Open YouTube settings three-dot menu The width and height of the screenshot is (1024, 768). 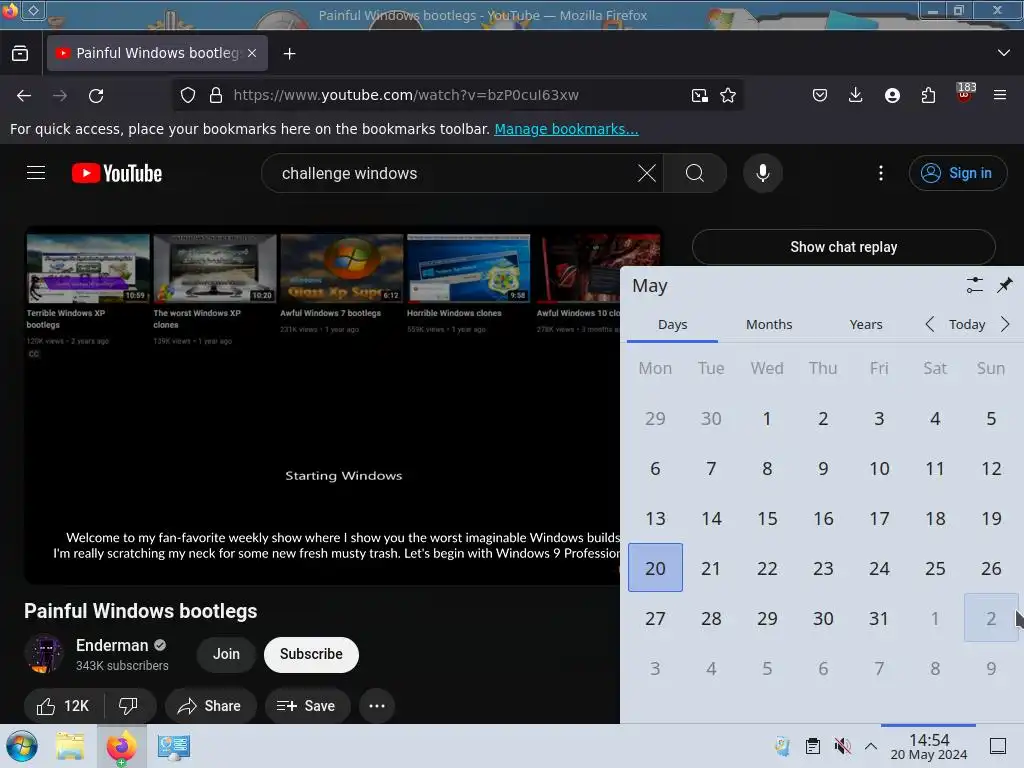point(881,173)
